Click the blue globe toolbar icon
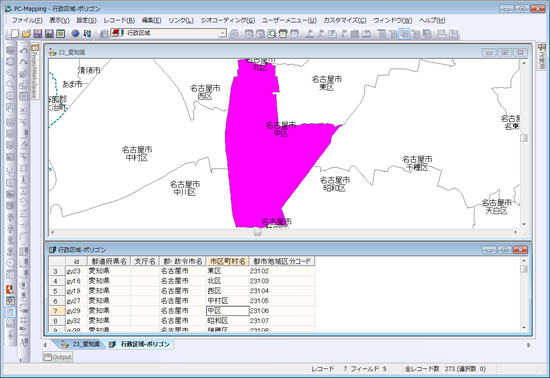The width and height of the screenshot is (550, 378). (x=75, y=33)
